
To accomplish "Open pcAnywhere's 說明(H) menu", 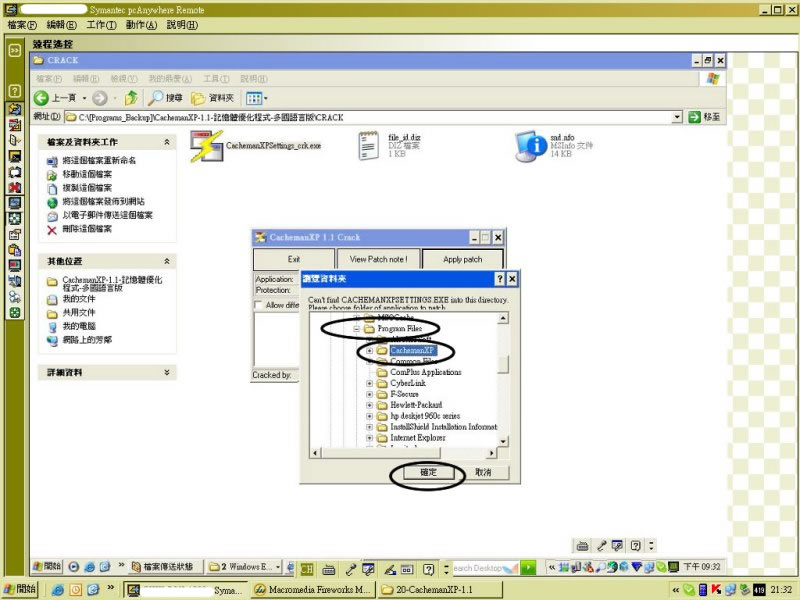I will point(182,25).
